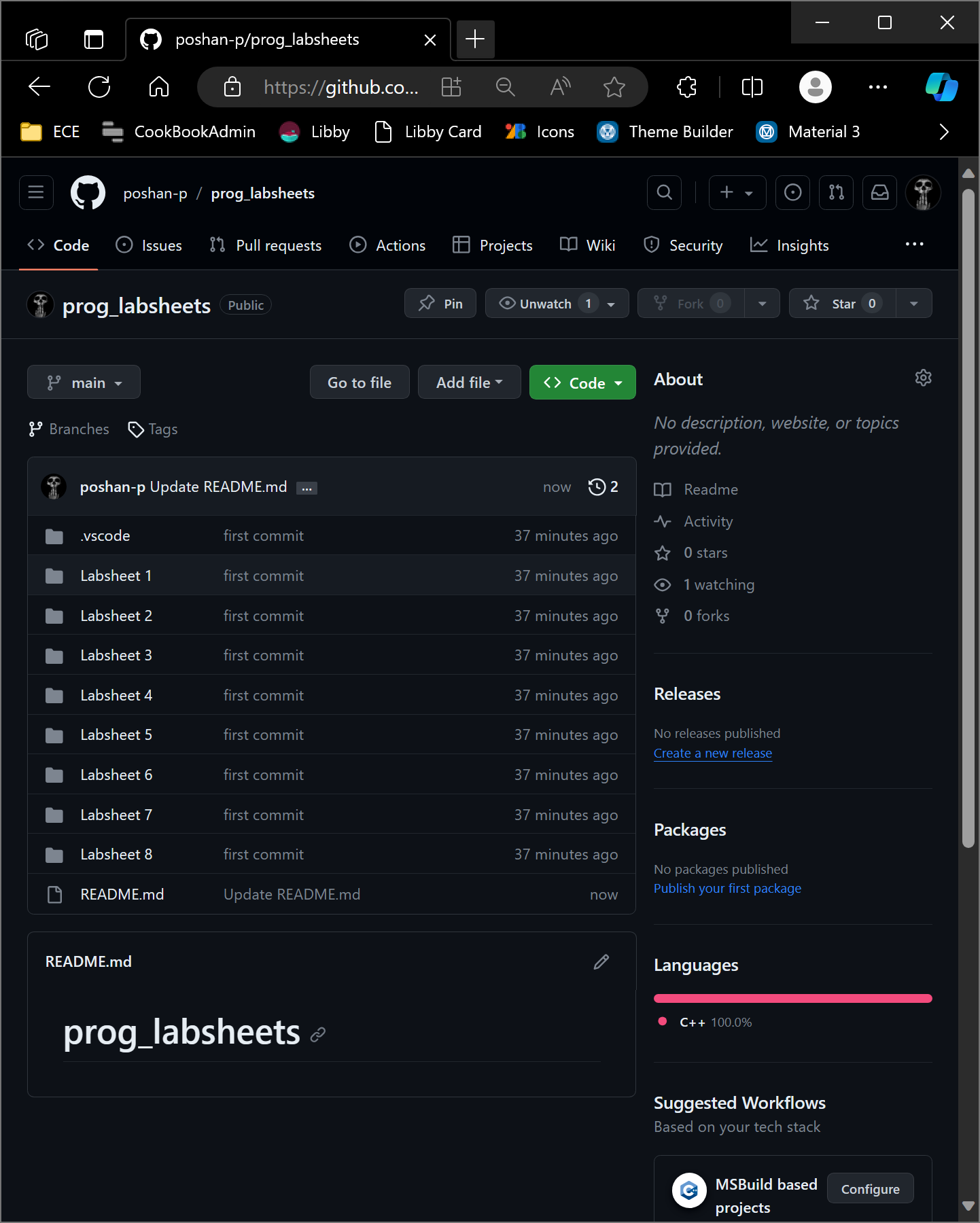Open split screen icon in toolbar

pos(752,87)
